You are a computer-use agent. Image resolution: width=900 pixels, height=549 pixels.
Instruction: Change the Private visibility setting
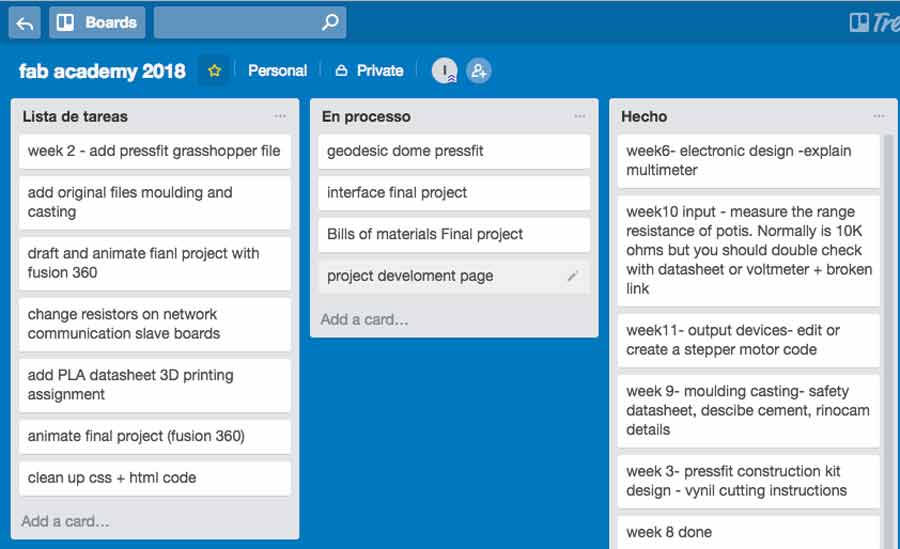coord(369,71)
